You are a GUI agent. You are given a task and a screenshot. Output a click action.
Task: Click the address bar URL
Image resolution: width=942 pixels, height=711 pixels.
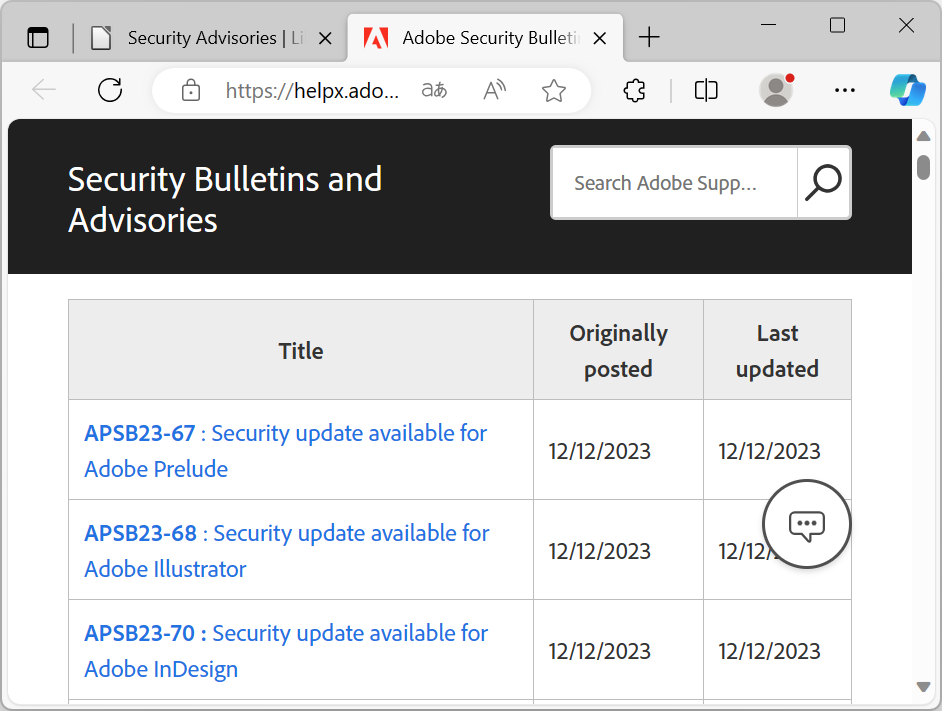312,91
